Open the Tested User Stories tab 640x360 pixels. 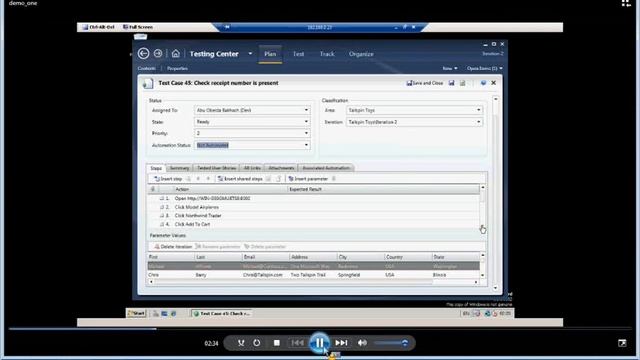pyautogui.click(x=217, y=168)
